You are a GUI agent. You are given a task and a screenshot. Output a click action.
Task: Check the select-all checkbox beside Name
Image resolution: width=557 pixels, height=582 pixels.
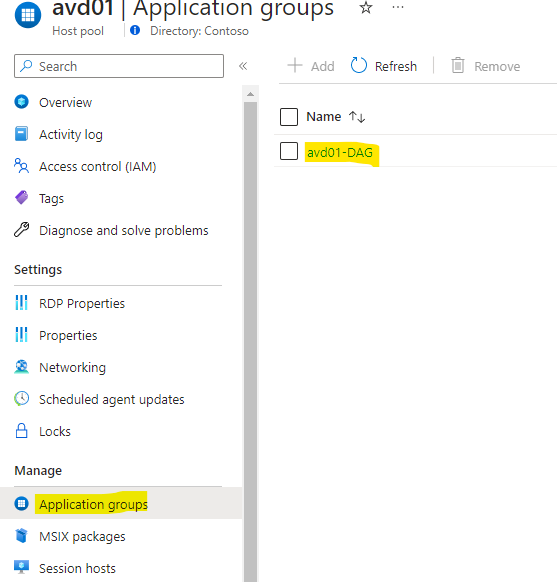(289, 117)
